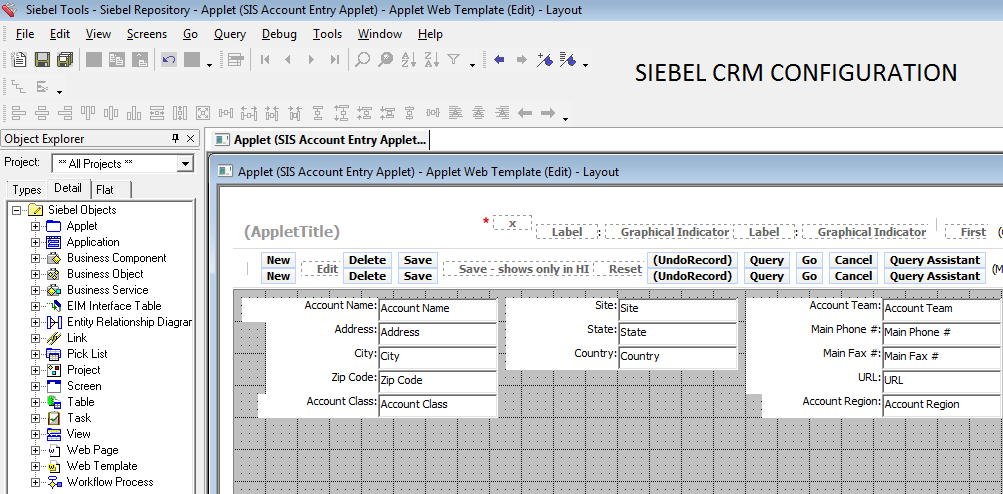1003x494 pixels.
Task: Click the Bookmarks list icon
Action: click(x=567, y=60)
